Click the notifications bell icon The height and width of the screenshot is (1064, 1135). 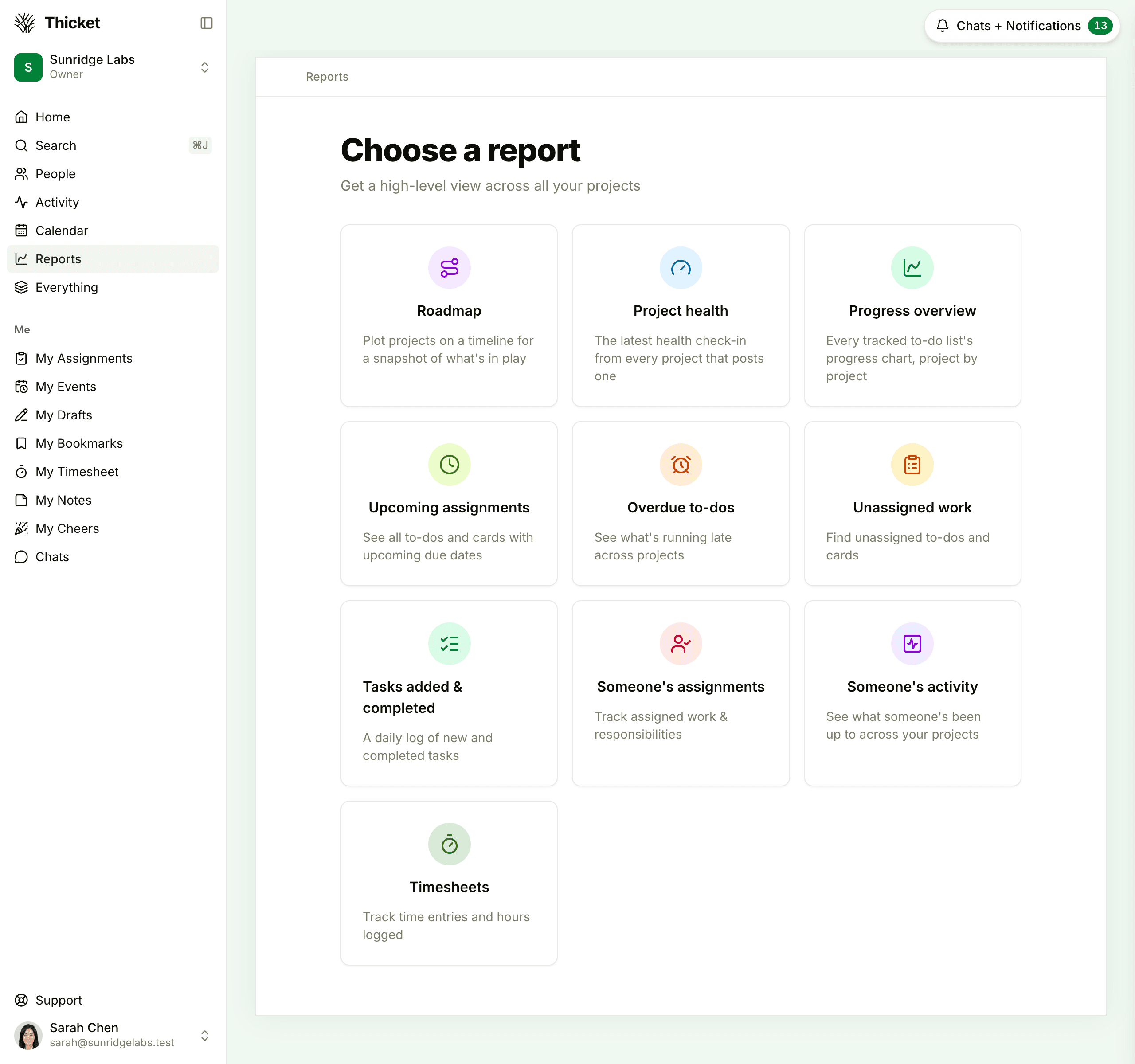click(x=943, y=26)
